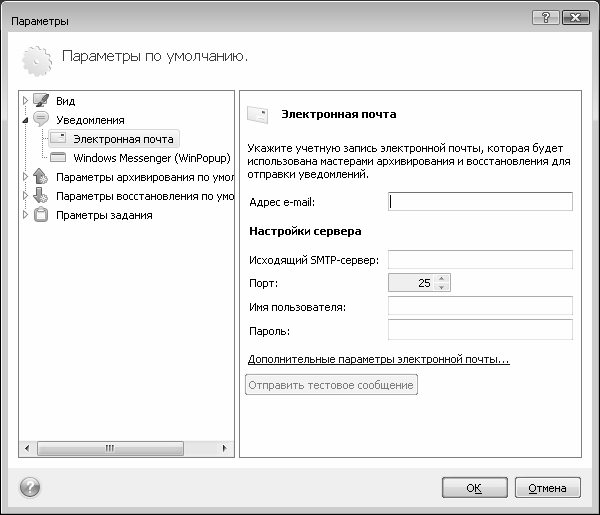Expand the Вид tree node
Viewport: 600px width, 515px height.
click(x=25, y=101)
